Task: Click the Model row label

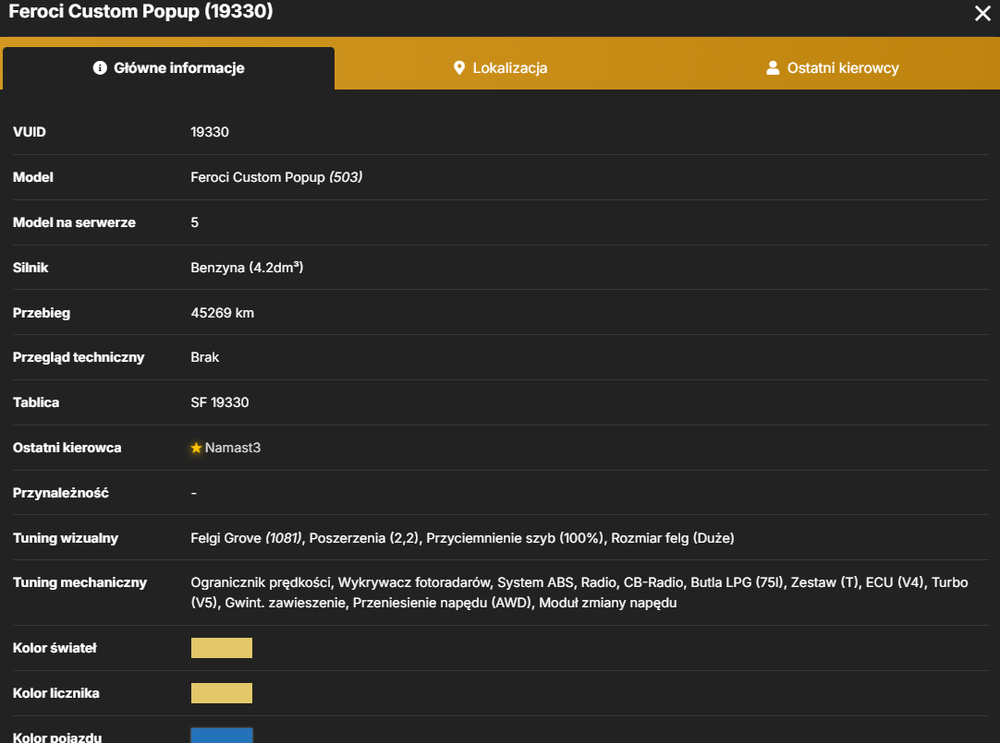Action: (x=33, y=177)
